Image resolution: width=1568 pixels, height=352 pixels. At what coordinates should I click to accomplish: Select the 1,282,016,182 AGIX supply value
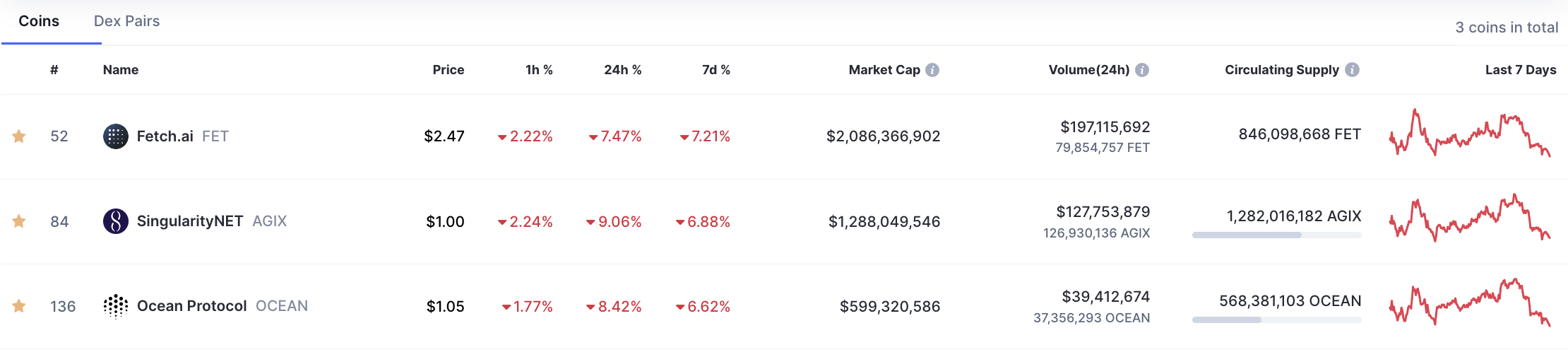[x=1294, y=216]
